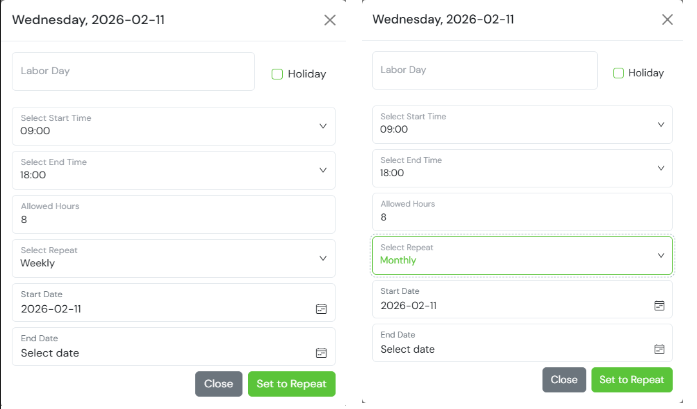The height and width of the screenshot is (409, 697).
Task: Click calendar icon in right Start Date field
Action: tap(659, 305)
